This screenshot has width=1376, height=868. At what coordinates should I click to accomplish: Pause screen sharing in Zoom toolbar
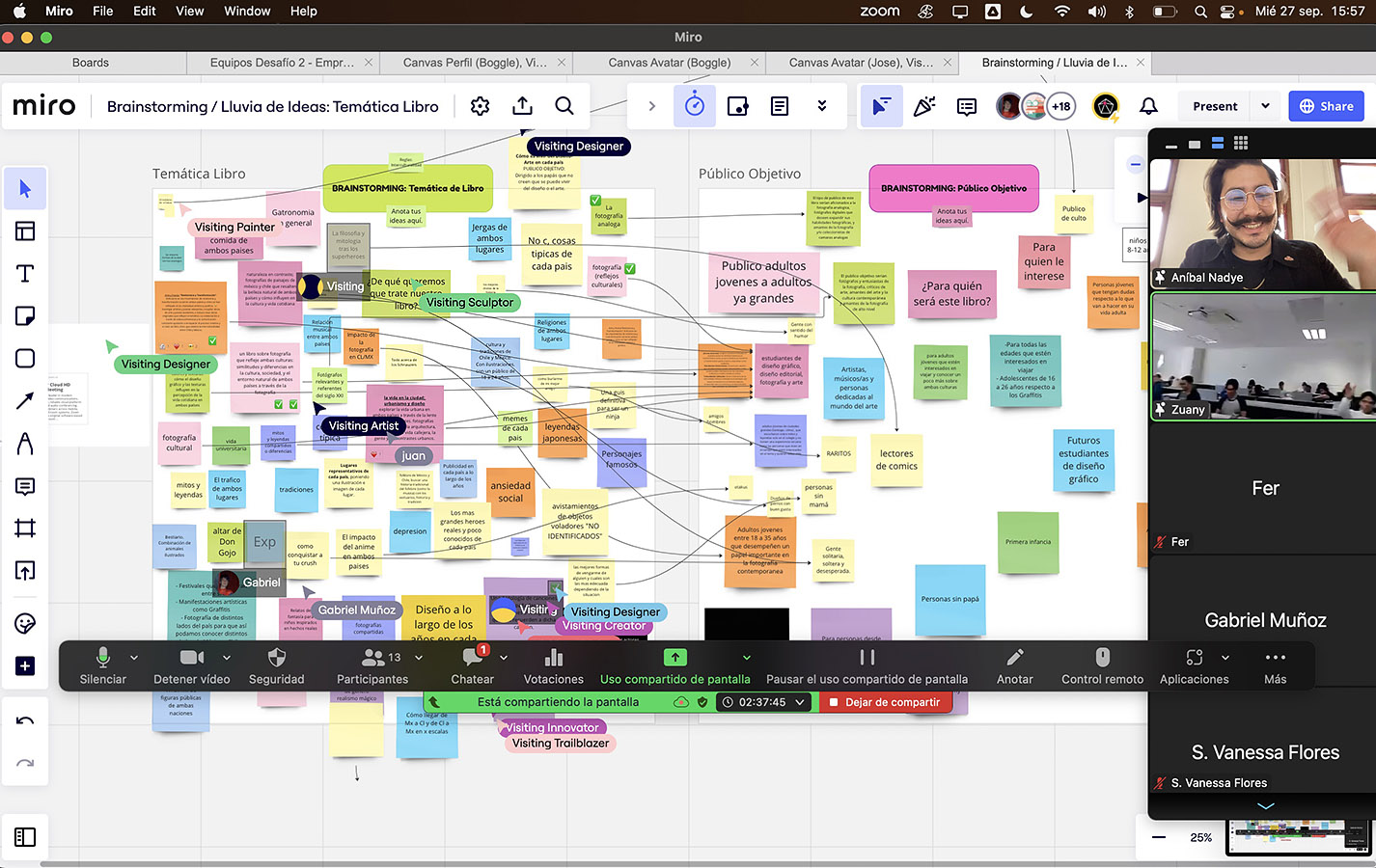(867, 665)
